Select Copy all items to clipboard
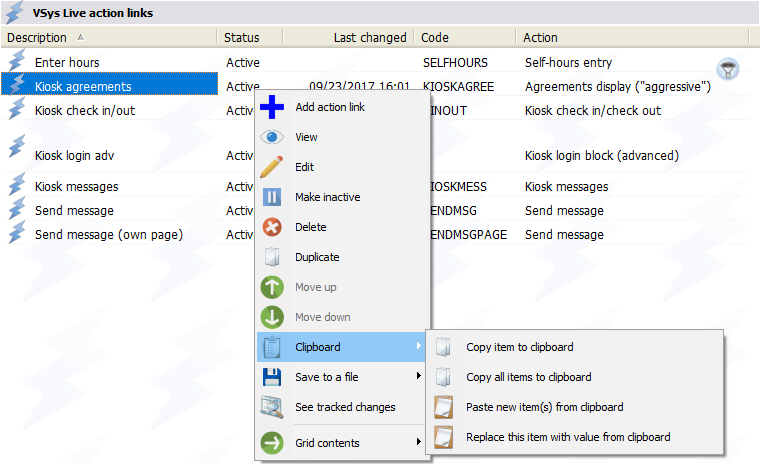761x464 pixels. tap(528, 377)
